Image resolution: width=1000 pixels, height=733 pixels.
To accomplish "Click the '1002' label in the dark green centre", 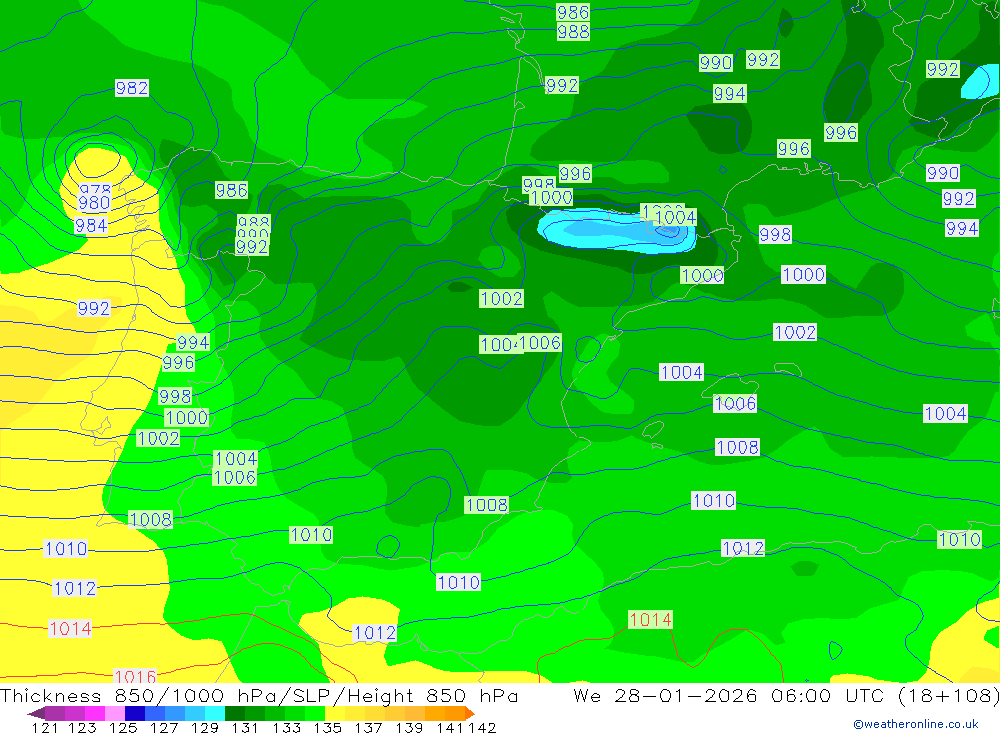I will (502, 298).
